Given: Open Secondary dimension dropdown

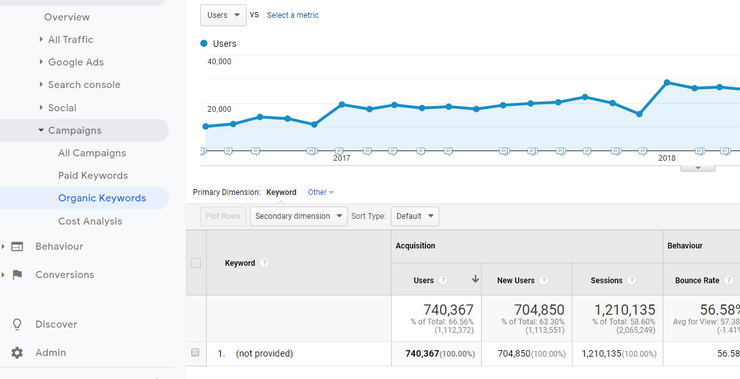Looking at the screenshot, I should [298, 216].
